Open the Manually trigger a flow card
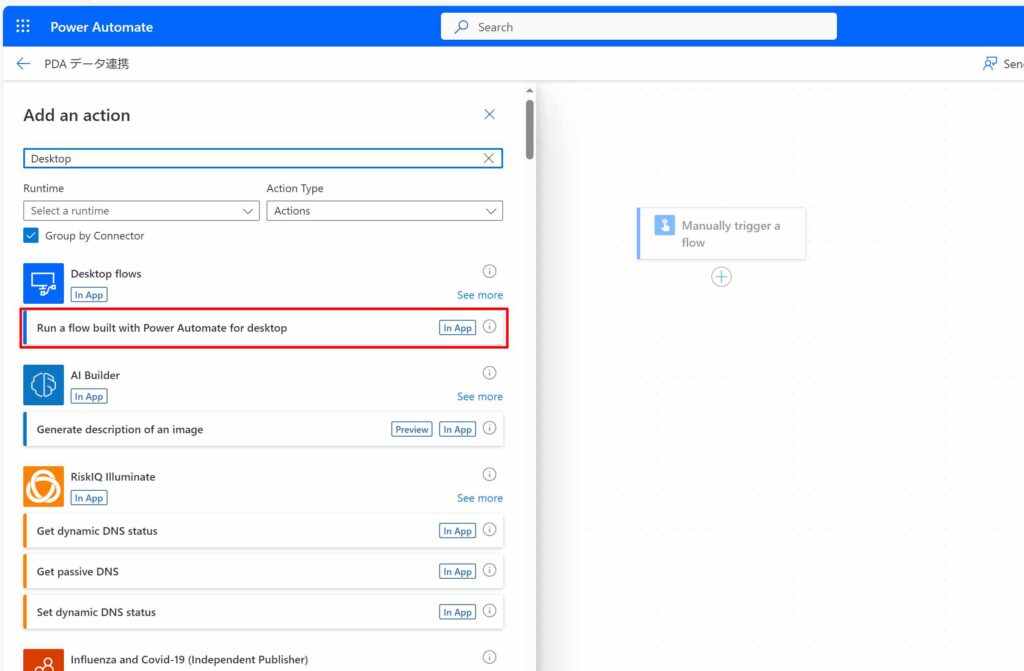Image resolution: width=1024 pixels, height=671 pixels. pyautogui.click(x=721, y=233)
